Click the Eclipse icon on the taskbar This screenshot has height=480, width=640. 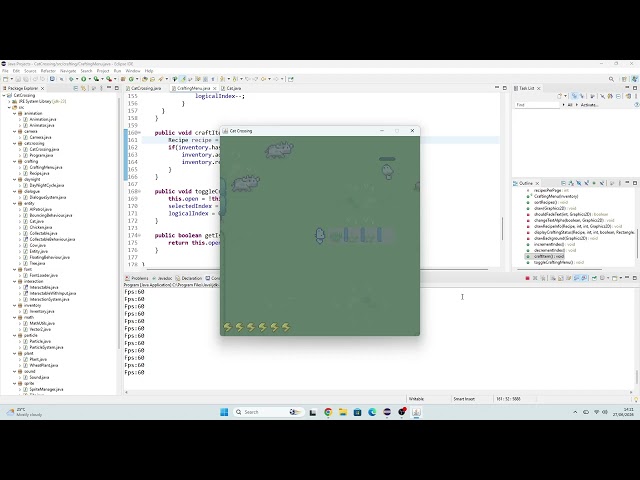tap(387, 412)
